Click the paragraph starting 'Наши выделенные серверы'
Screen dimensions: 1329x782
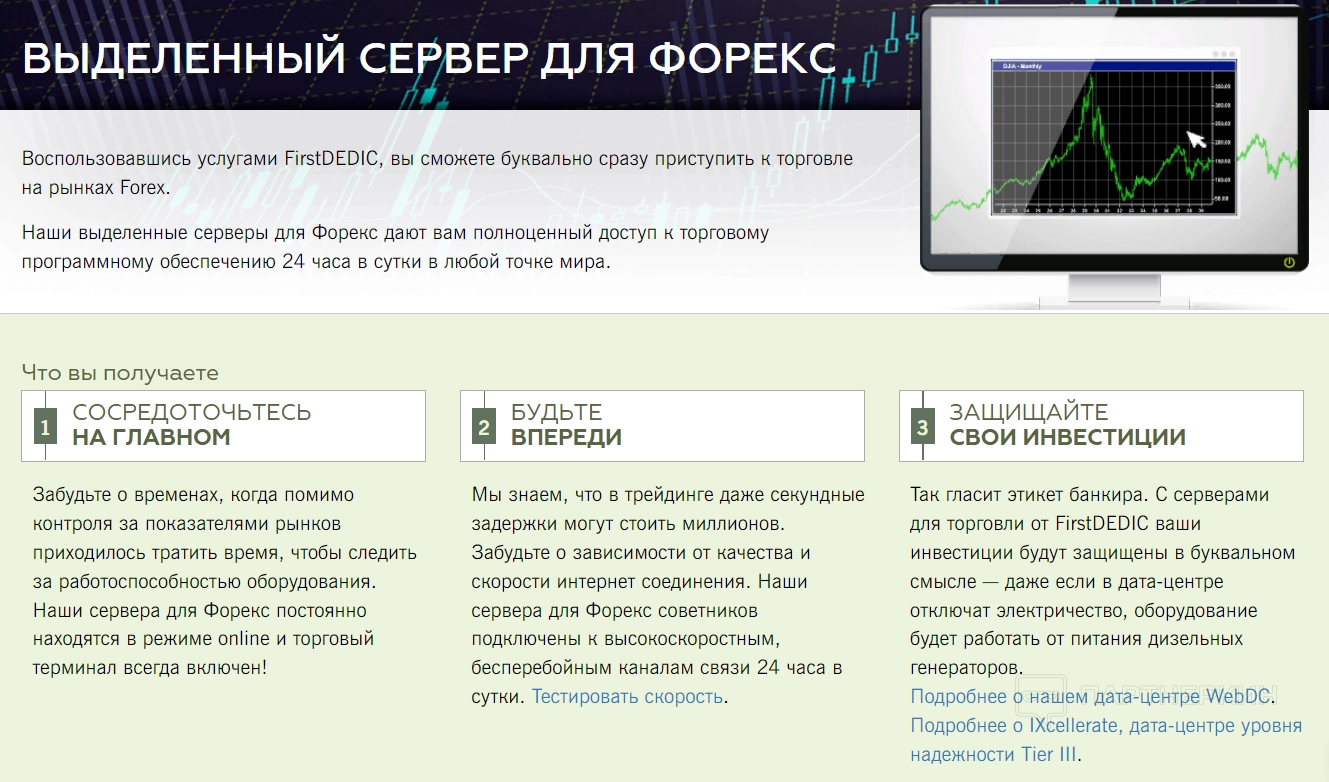(396, 247)
